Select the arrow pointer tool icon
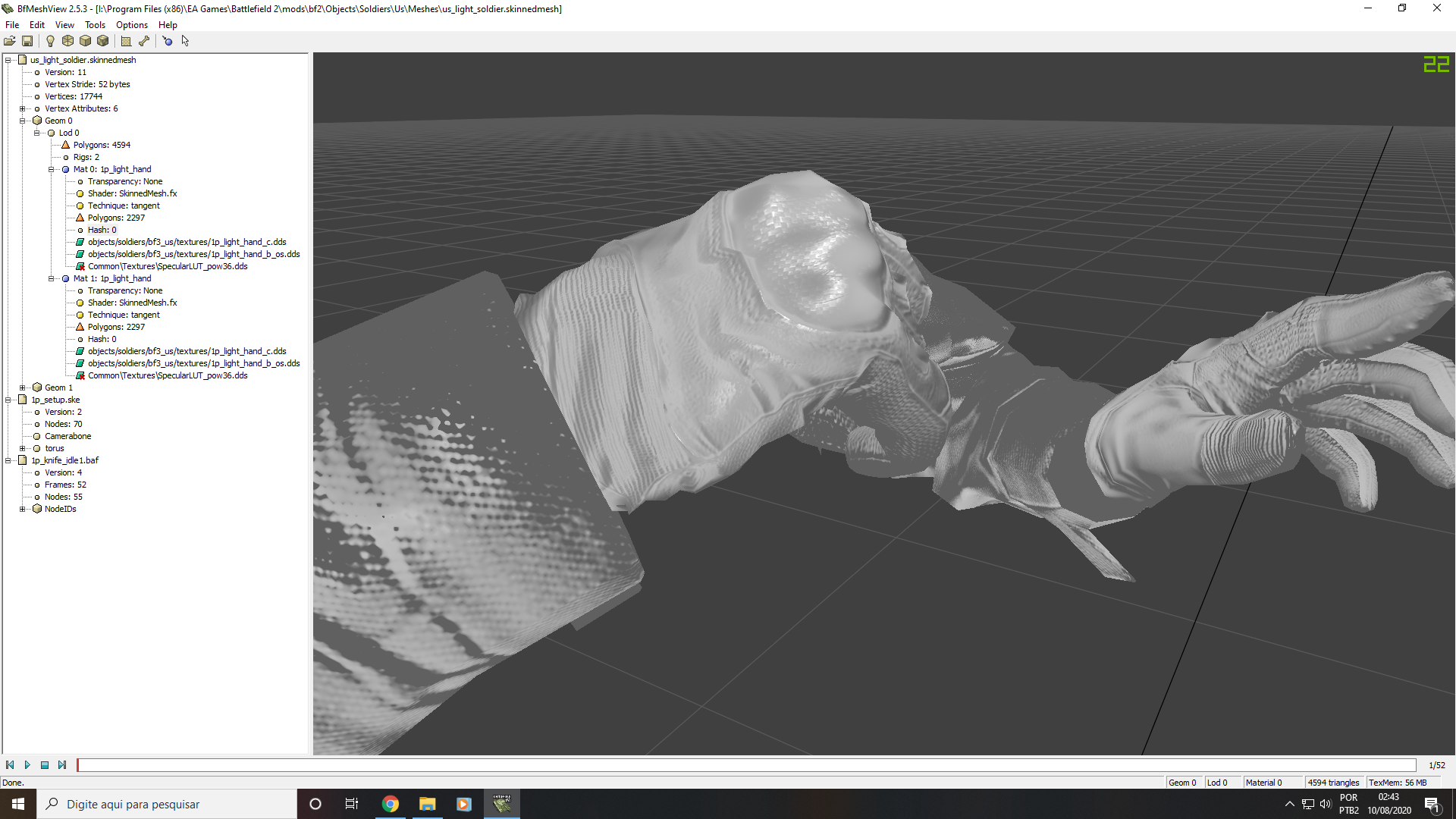Screen dimensions: 1456x819 (185, 41)
